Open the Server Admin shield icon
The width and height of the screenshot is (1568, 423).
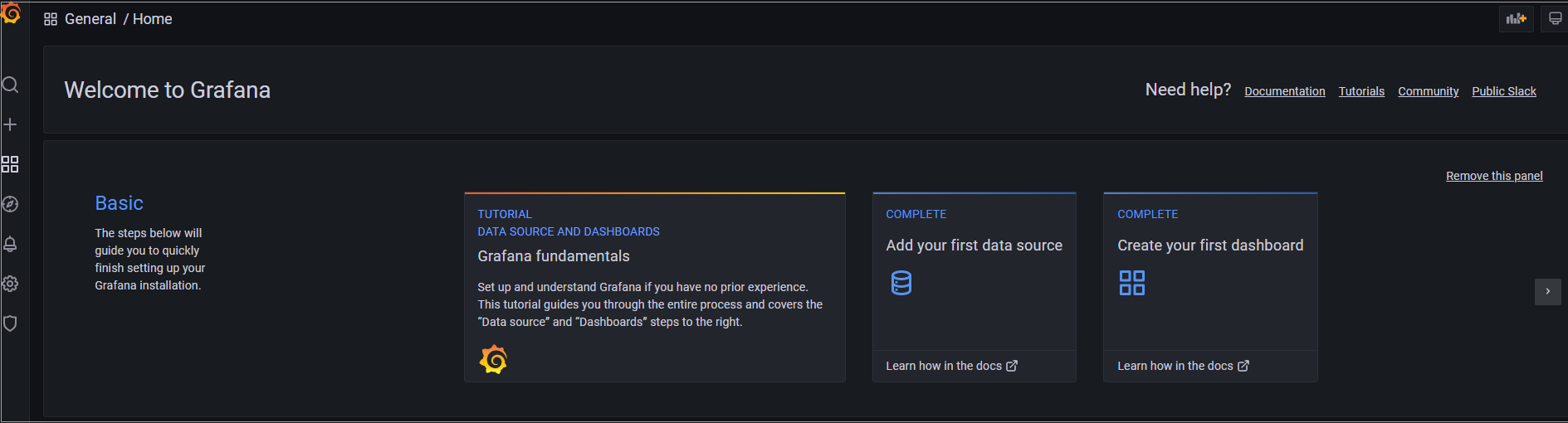[x=10, y=323]
